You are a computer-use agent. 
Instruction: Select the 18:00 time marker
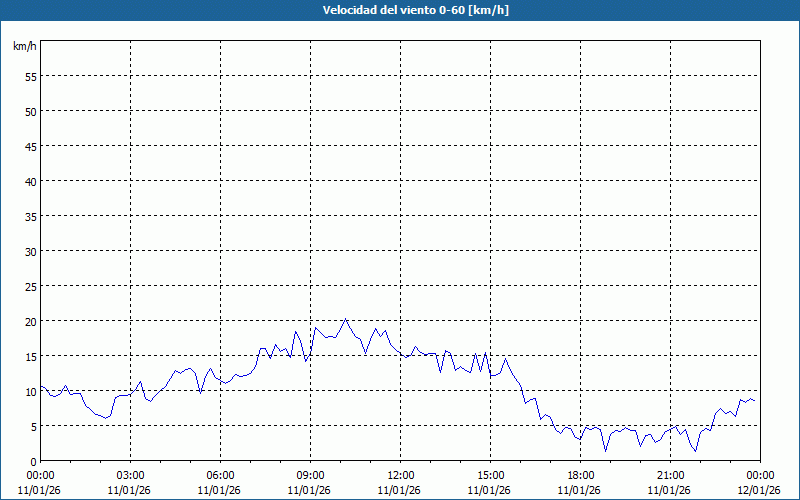580,475
